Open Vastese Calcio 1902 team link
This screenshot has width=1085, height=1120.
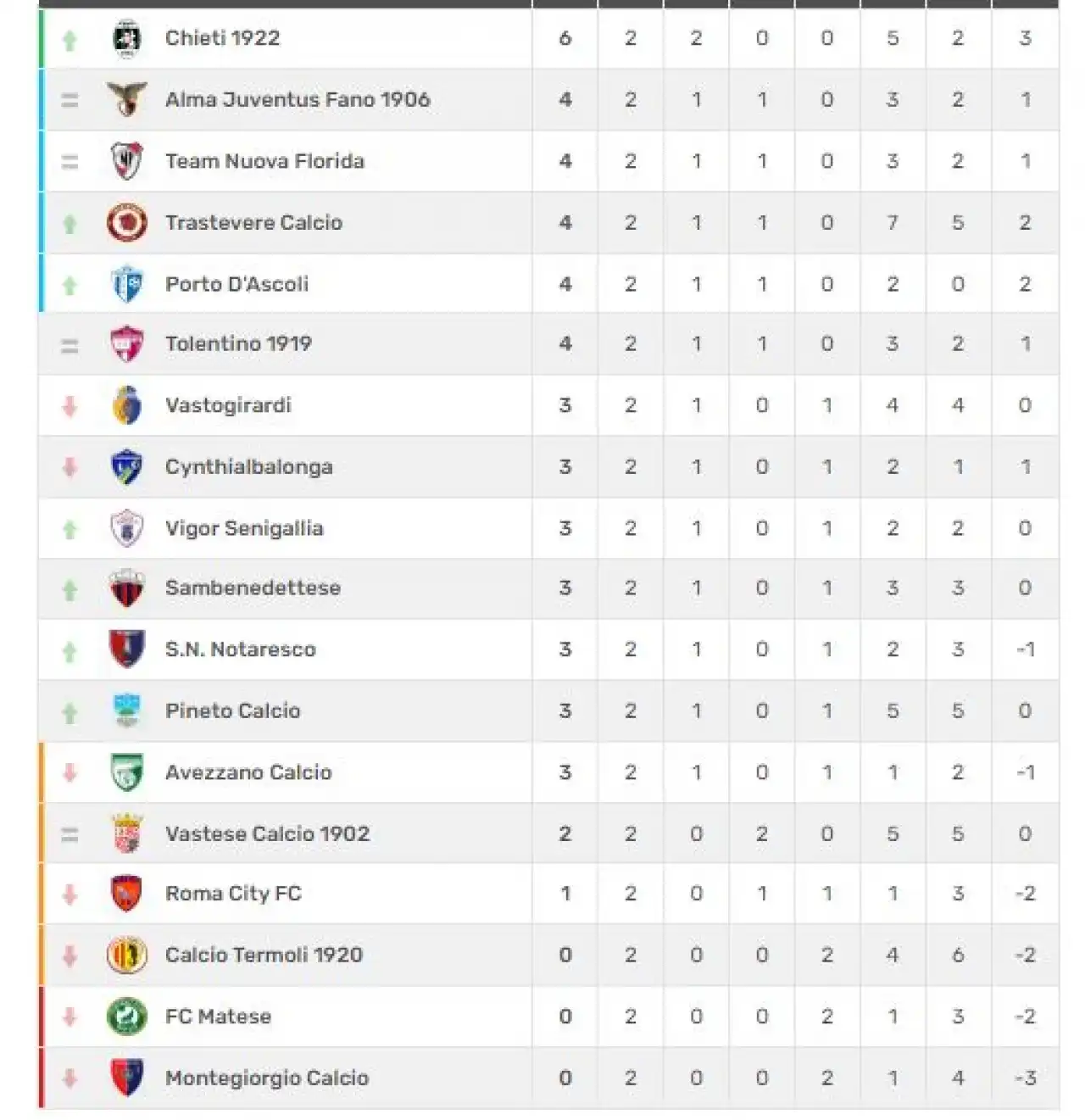(267, 833)
